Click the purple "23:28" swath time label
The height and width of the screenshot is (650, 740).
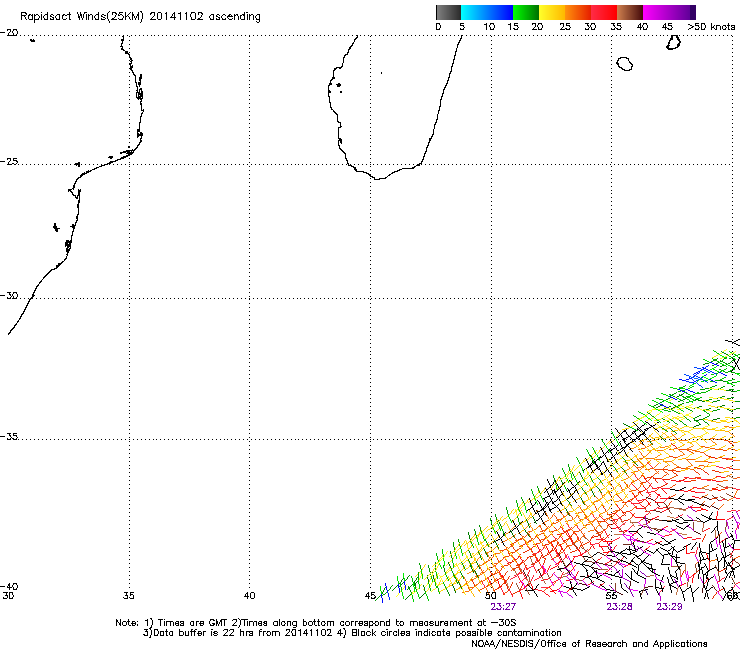619,607
